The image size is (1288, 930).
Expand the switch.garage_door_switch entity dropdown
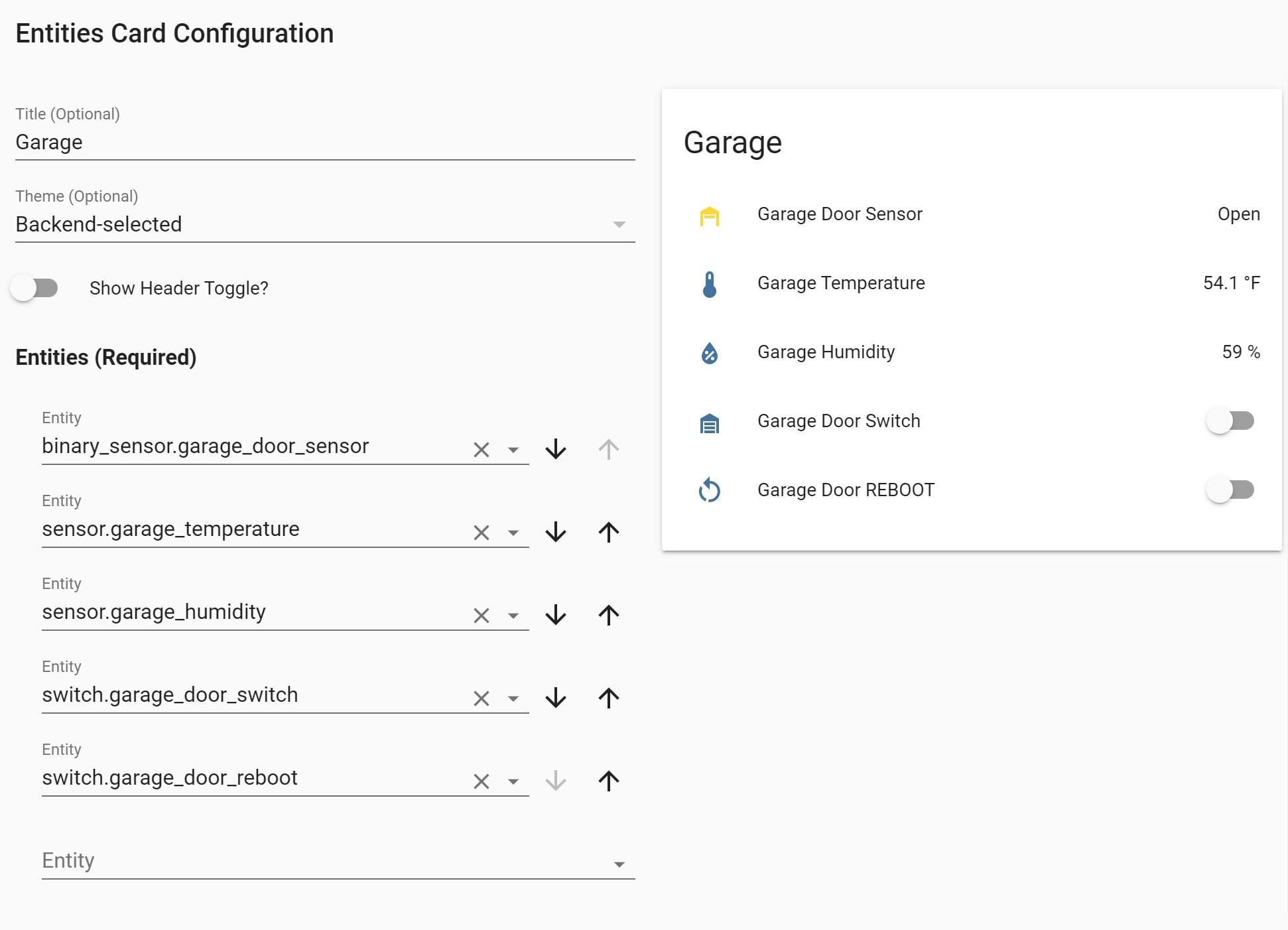pyautogui.click(x=513, y=698)
